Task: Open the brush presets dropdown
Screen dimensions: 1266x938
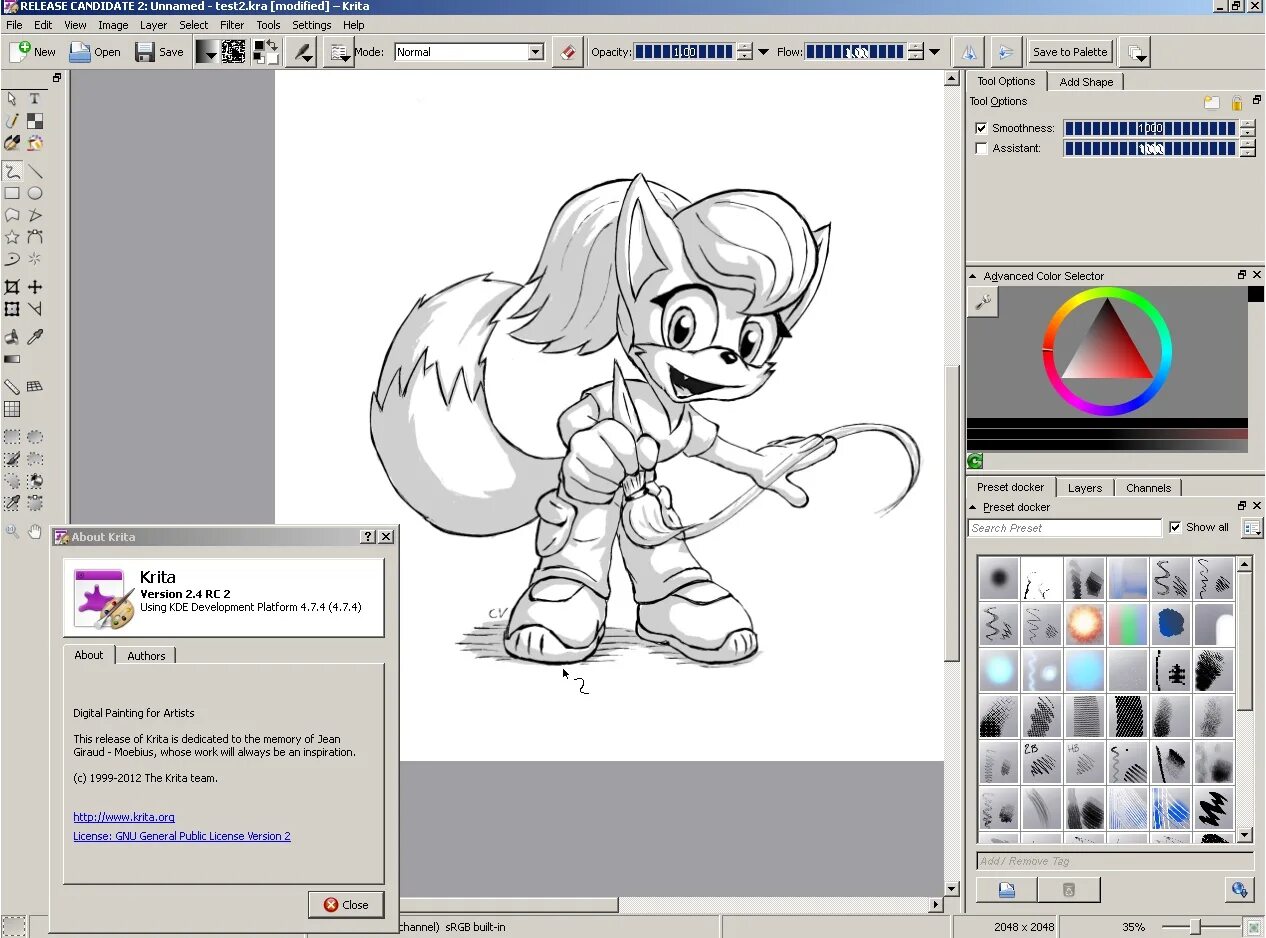Action: (x=338, y=52)
